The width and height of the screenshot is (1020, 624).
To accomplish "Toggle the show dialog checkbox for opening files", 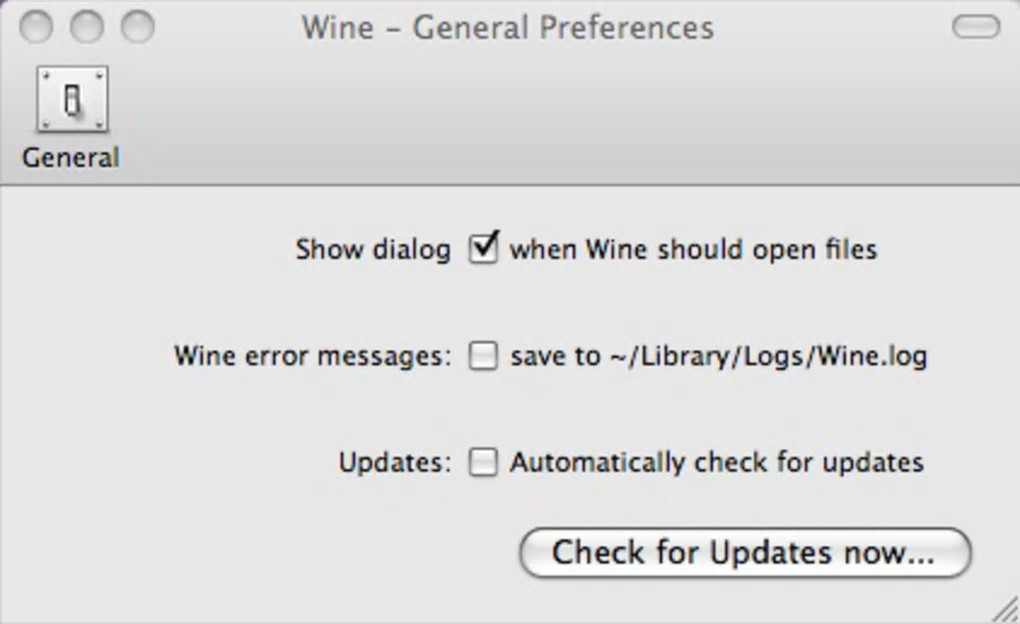I will [x=484, y=247].
